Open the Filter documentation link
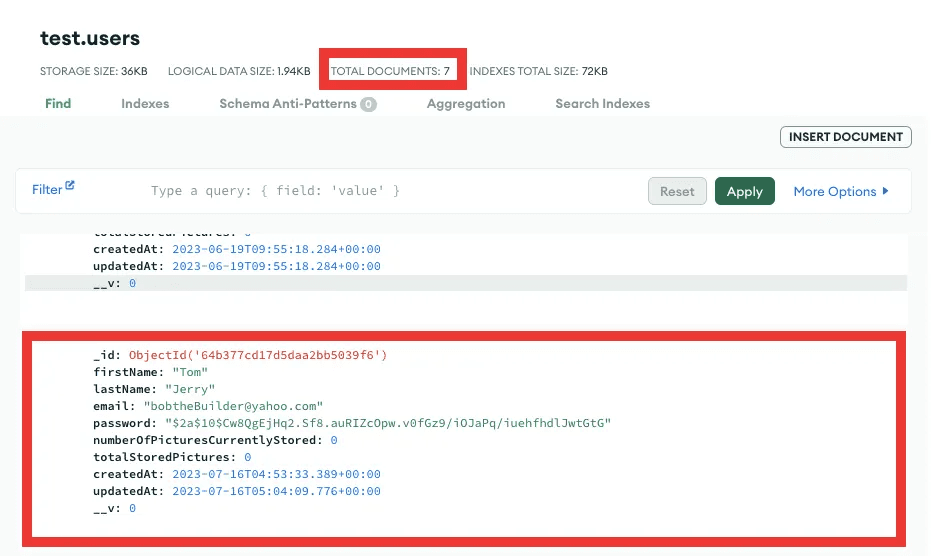The width and height of the screenshot is (940, 556). 47,190
